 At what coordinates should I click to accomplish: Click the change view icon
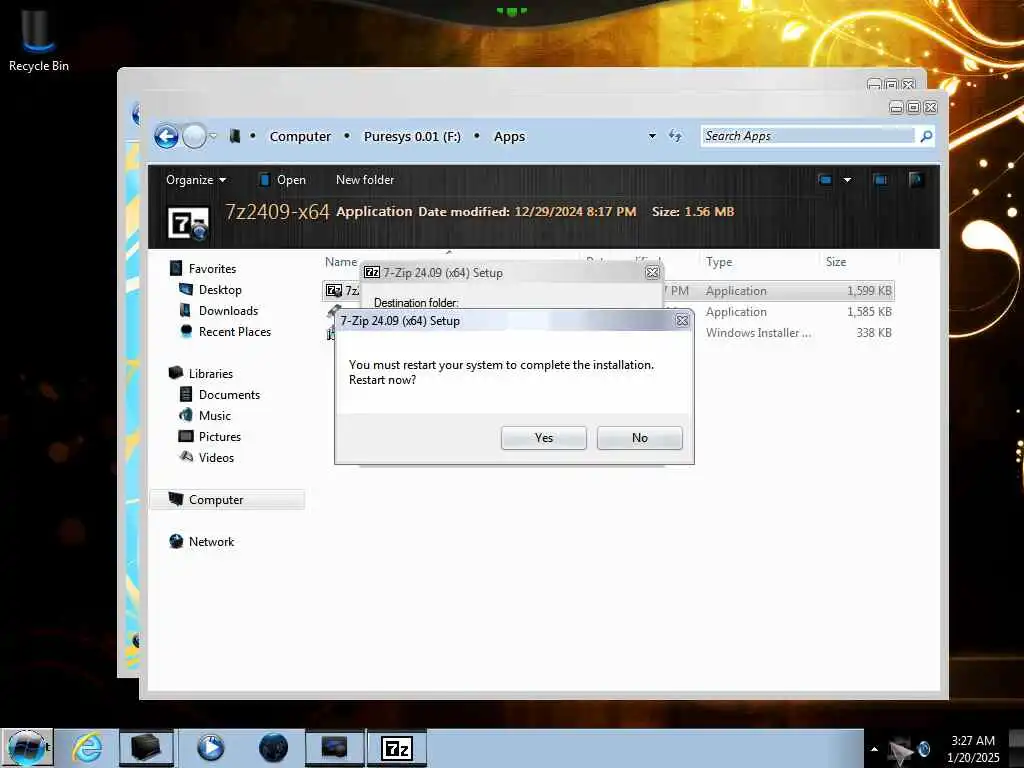pos(825,180)
